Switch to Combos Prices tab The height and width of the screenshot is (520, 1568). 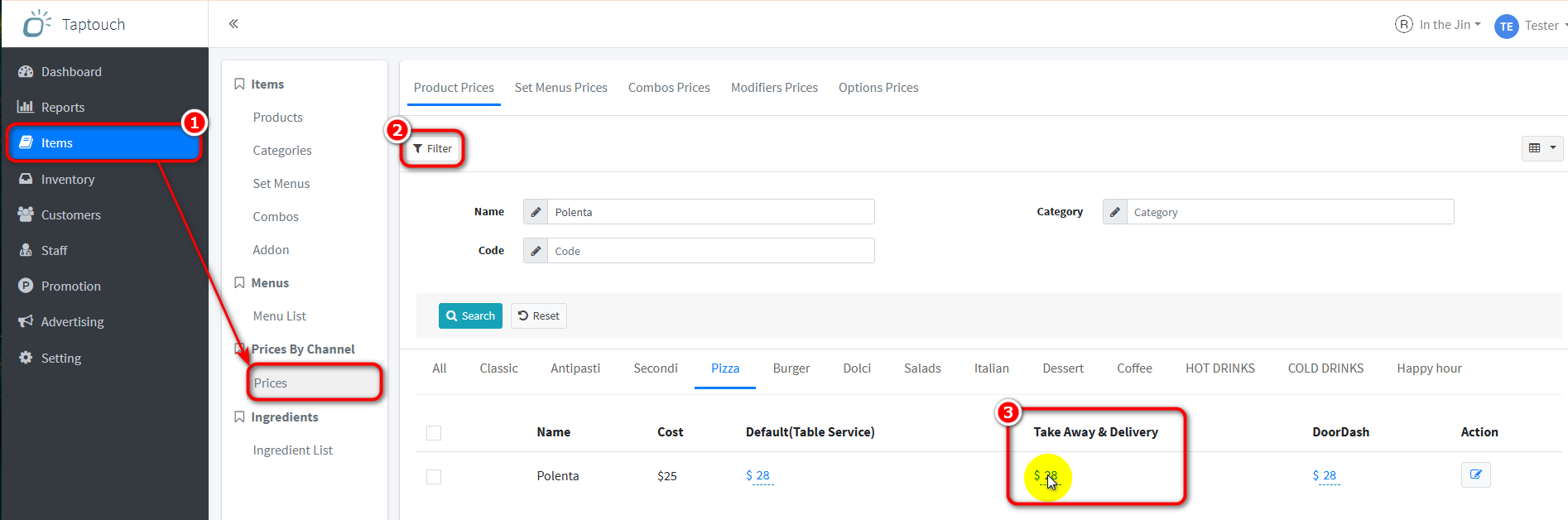669,88
